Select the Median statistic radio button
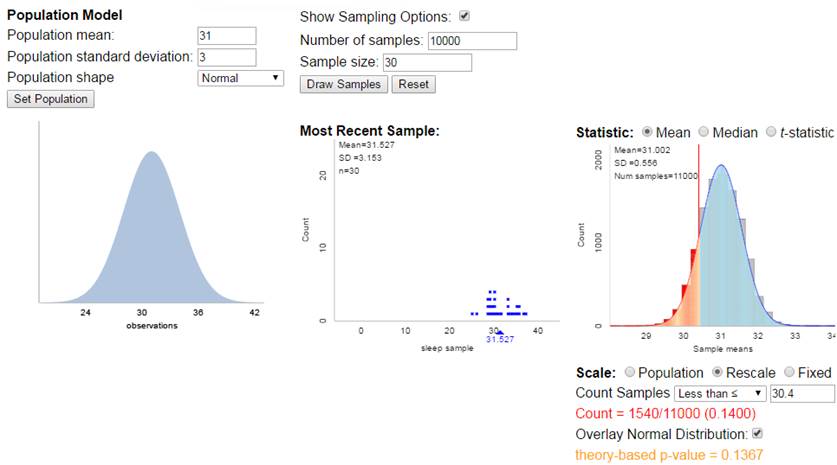The height and width of the screenshot is (465, 837). [x=704, y=132]
